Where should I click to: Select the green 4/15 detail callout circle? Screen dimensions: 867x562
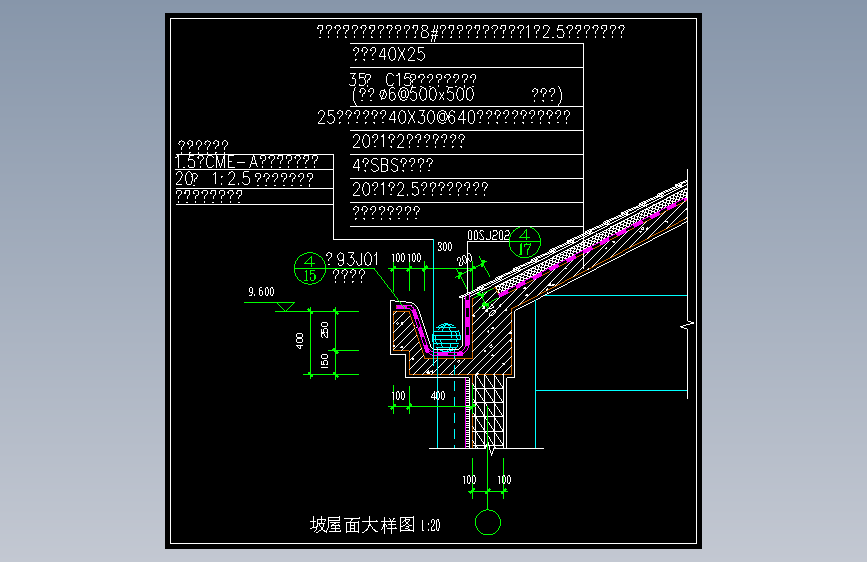coord(310,268)
